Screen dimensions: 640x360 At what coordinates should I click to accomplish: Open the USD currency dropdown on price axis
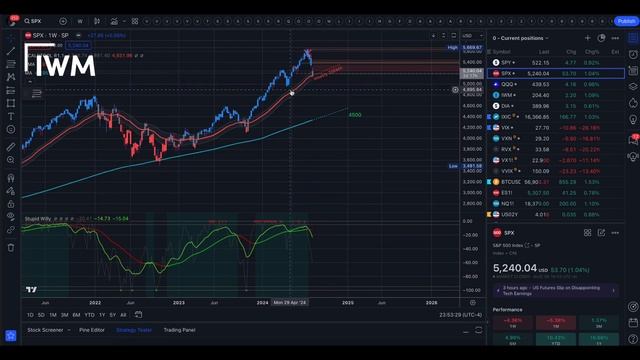[x=472, y=36]
